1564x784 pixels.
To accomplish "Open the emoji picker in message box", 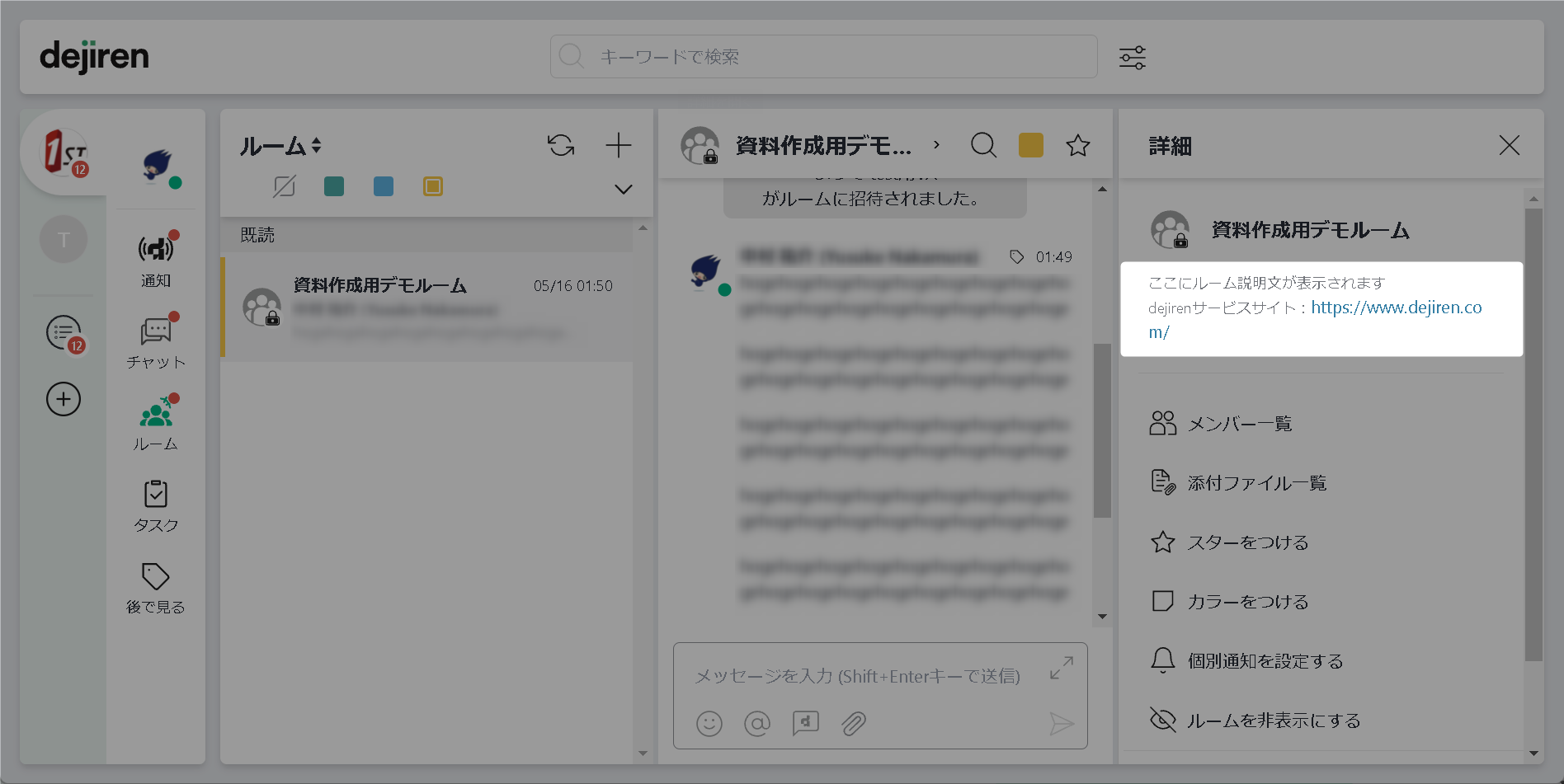I will tap(709, 724).
